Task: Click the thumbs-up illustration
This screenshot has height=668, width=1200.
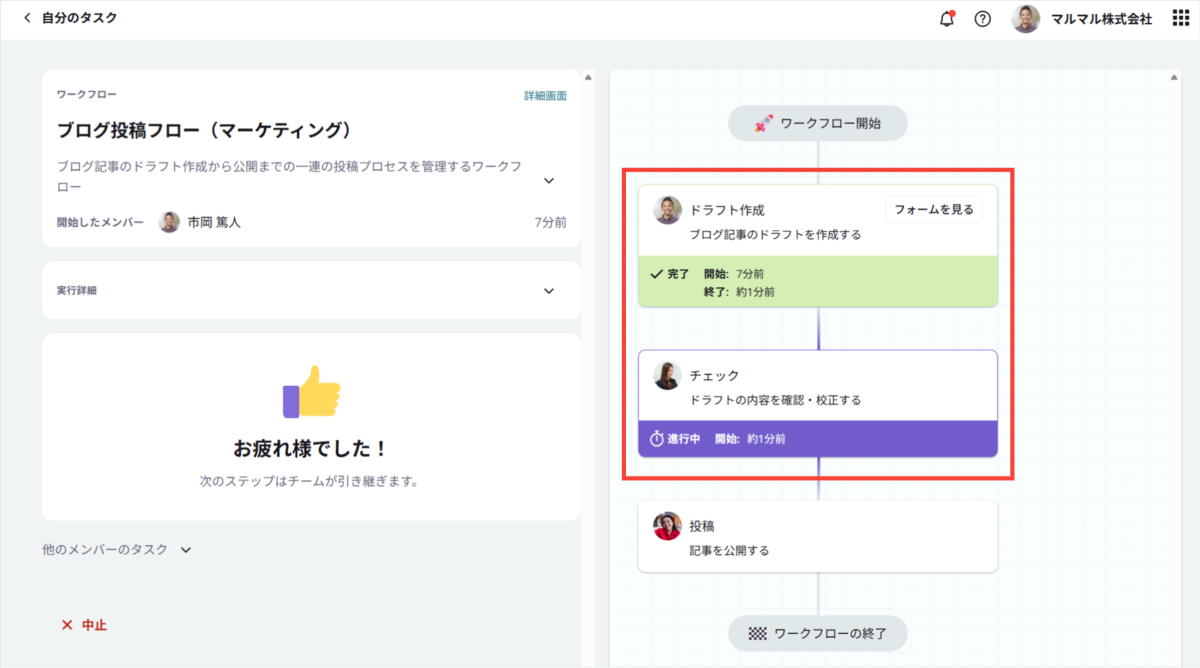Action: click(311, 390)
